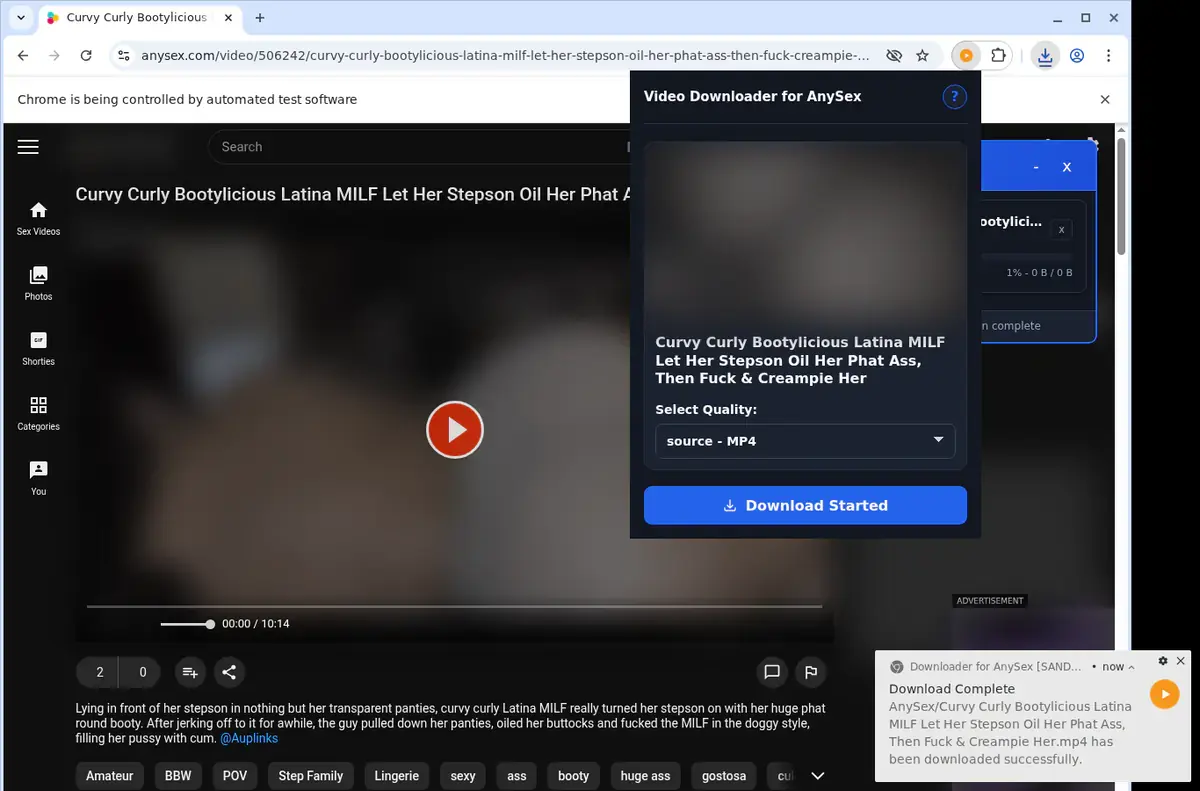The height and width of the screenshot is (791, 1200).
Task: Click the browser address bar URL
Action: pyautogui.click(x=505, y=56)
